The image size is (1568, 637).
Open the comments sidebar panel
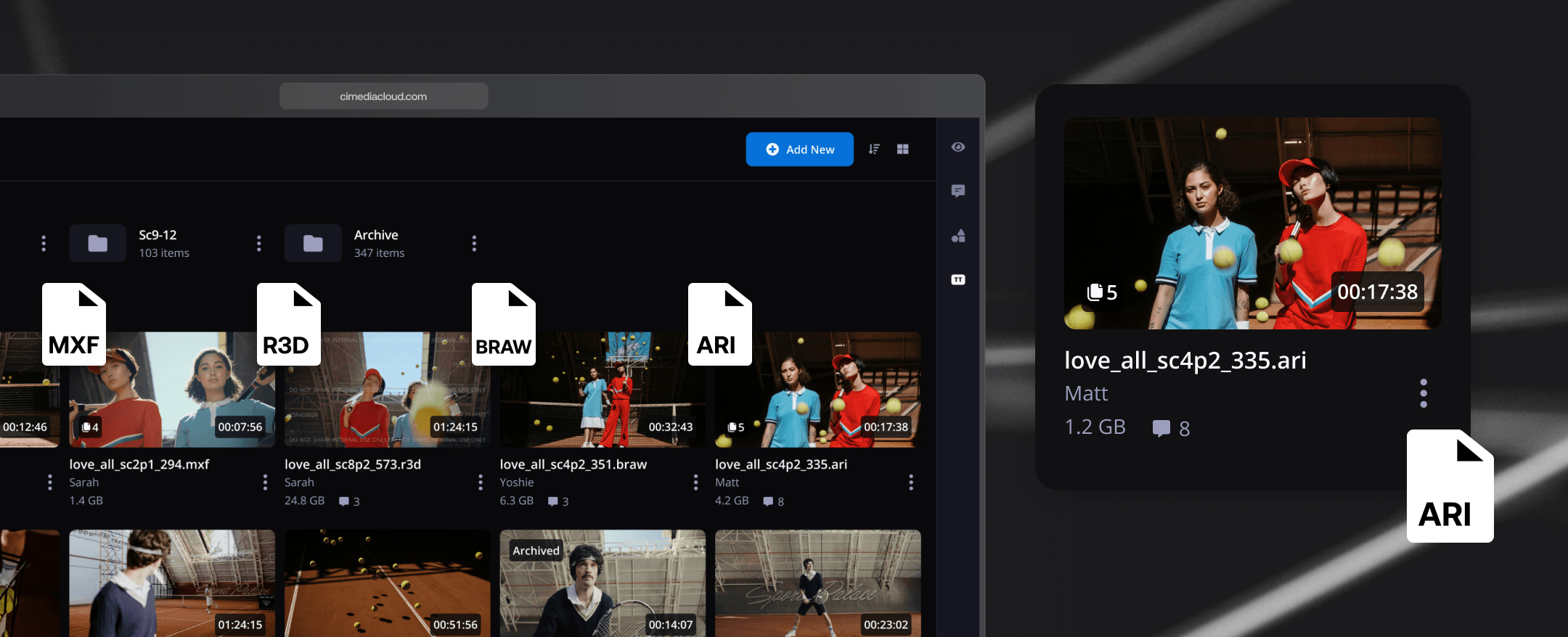coord(957,191)
